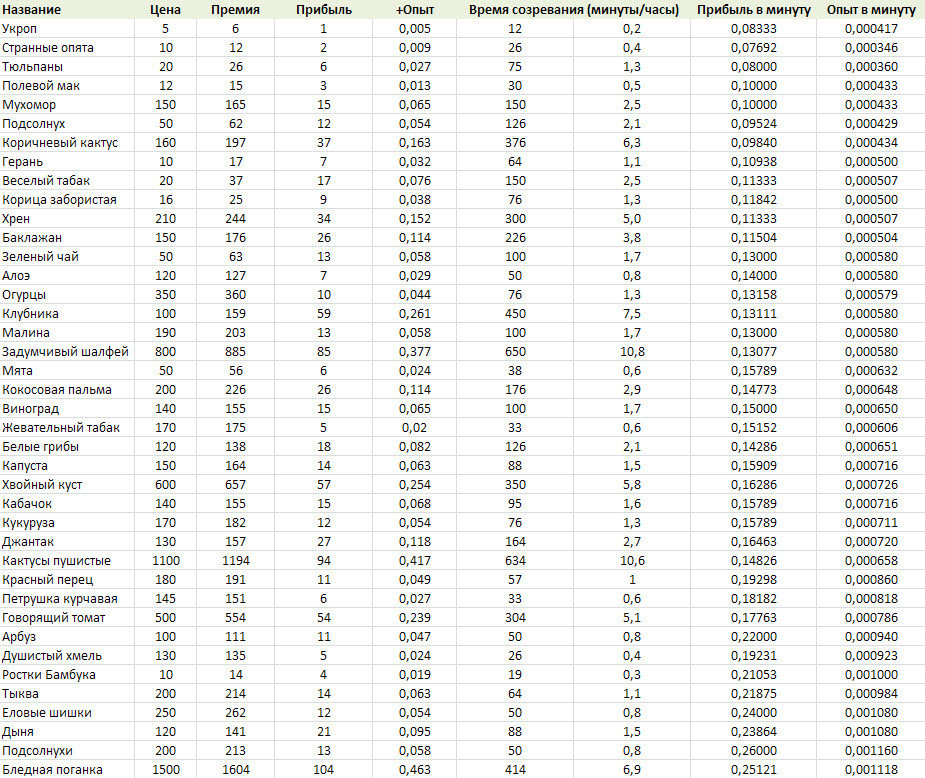The height and width of the screenshot is (778, 925).
Task: Click the 'Опыт в минуту' header
Action: [x=871, y=10]
